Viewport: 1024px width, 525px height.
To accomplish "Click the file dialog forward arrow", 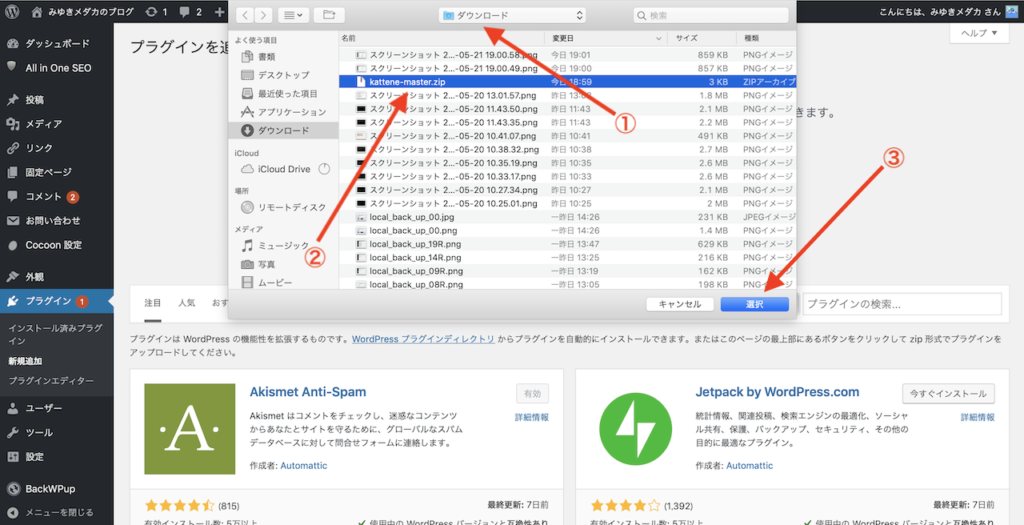I will pyautogui.click(x=263, y=15).
